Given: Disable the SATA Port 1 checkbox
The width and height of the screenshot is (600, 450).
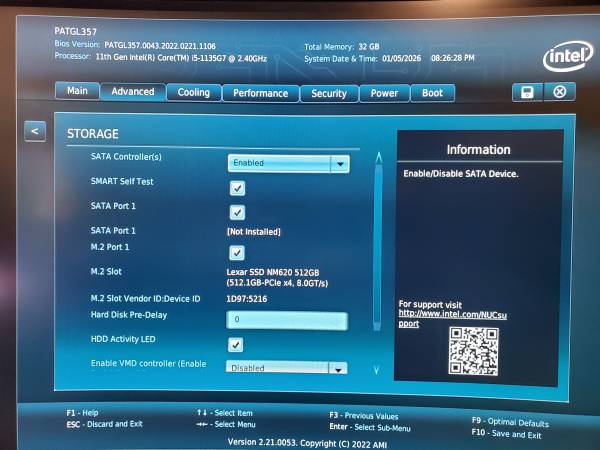Looking at the screenshot, I should pos(237,211).
